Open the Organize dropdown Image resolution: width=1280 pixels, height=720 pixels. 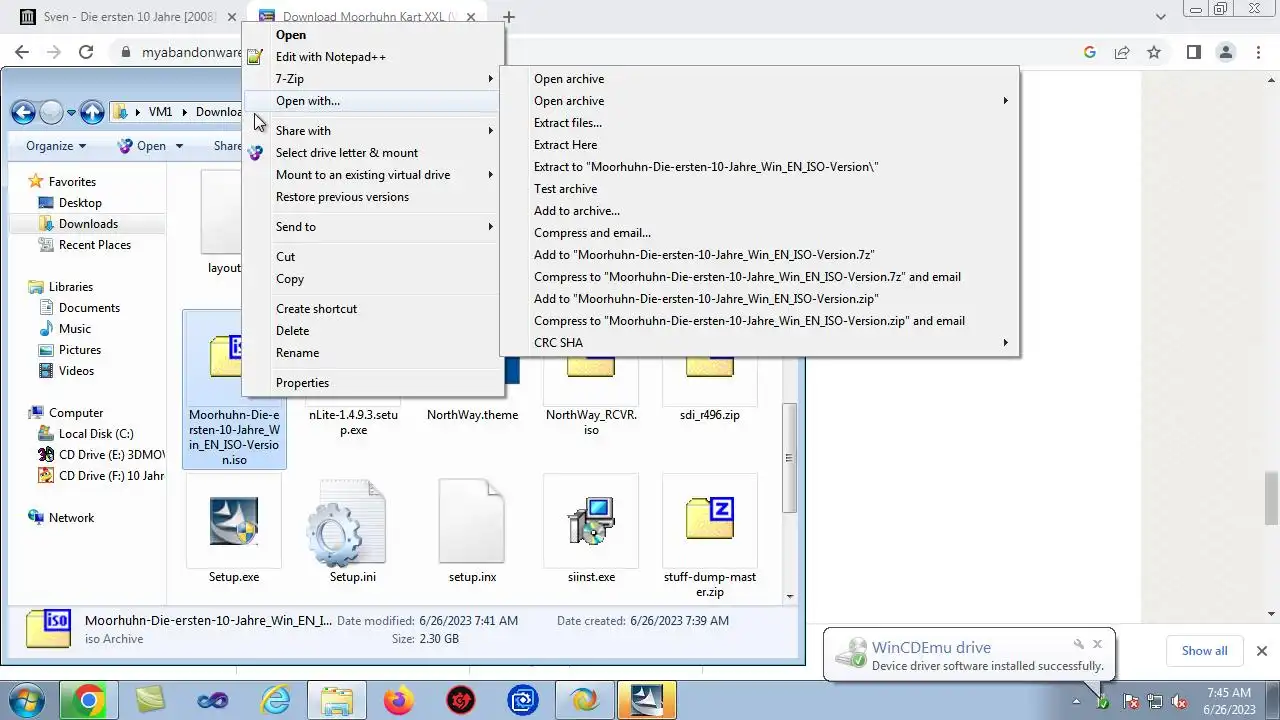coord(56,146)
